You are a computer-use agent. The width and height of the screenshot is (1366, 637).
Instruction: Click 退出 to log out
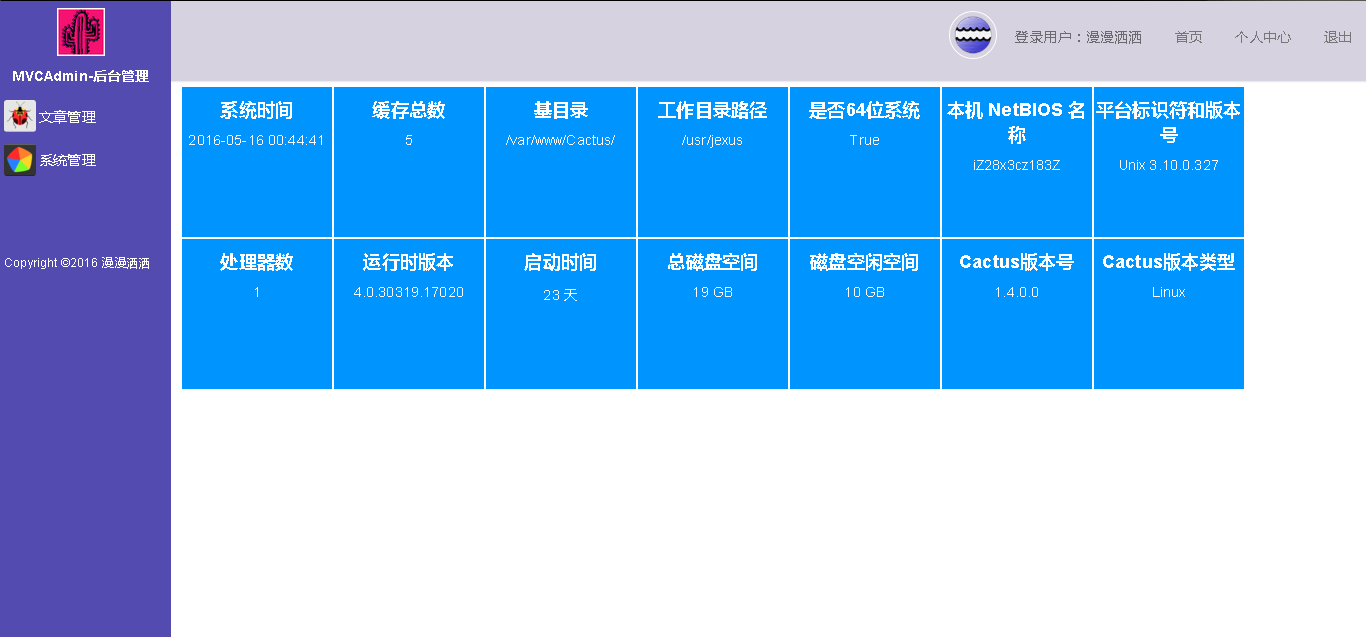pos(1337,37)
